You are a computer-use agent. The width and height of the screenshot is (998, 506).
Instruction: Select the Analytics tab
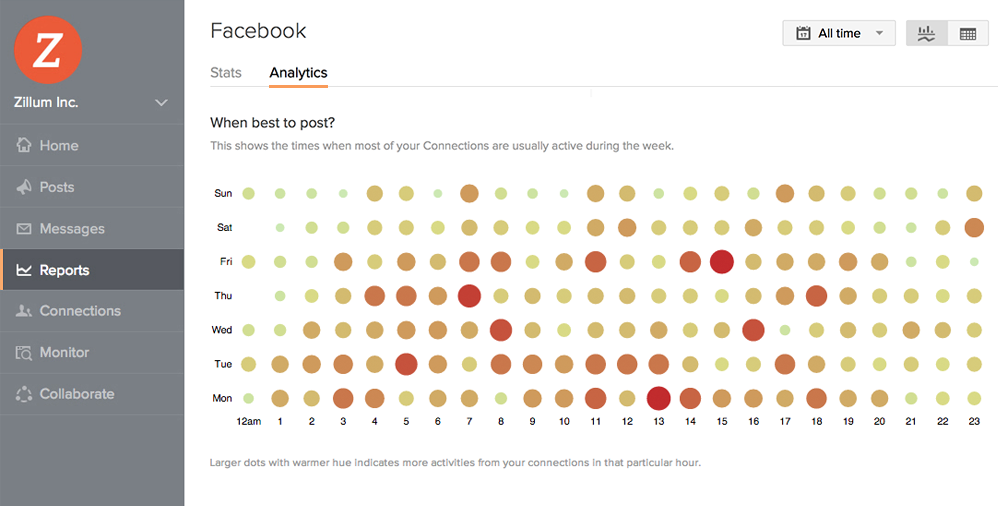pyautogui.click(x=298, y=73)
